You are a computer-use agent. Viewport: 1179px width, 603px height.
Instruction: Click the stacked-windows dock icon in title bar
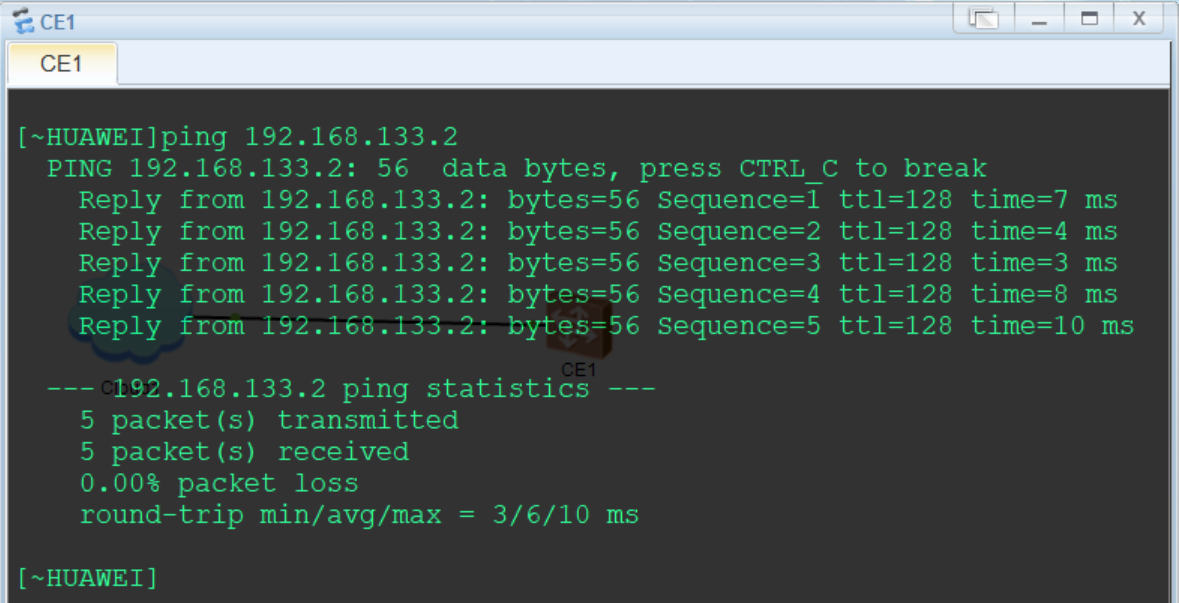tap(984, 18)
